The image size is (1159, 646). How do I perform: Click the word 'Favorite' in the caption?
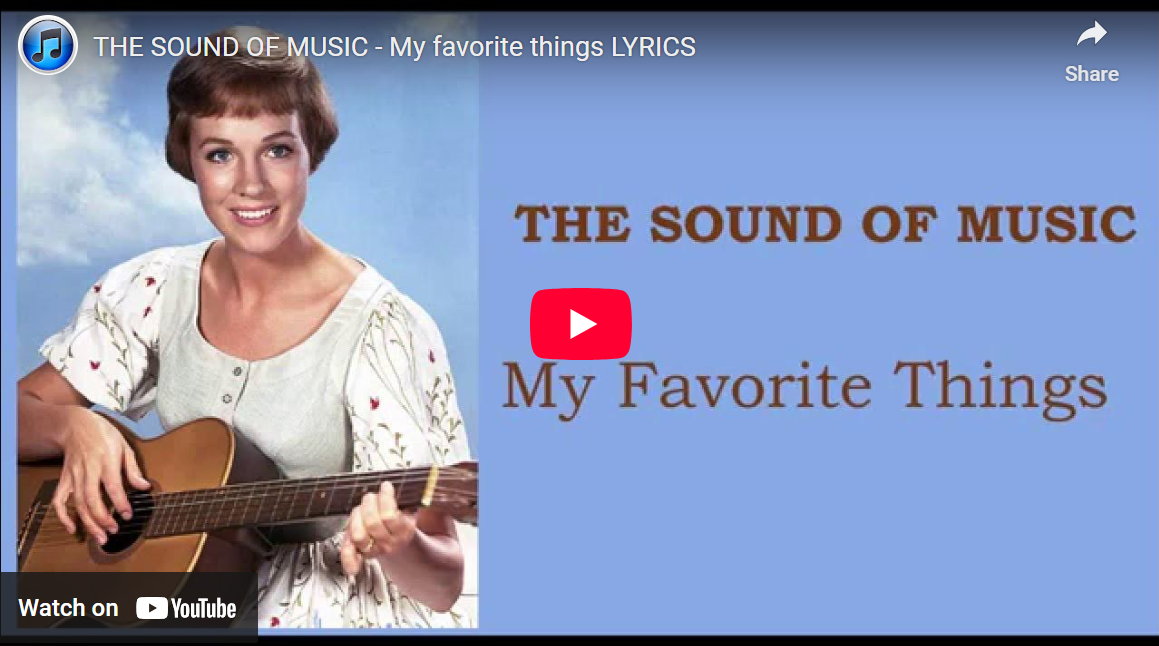click(745, 384)
